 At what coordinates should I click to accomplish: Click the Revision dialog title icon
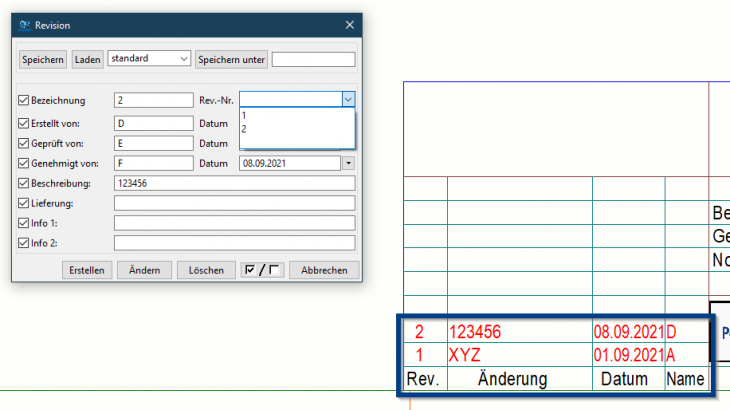(x=24, y=25)
